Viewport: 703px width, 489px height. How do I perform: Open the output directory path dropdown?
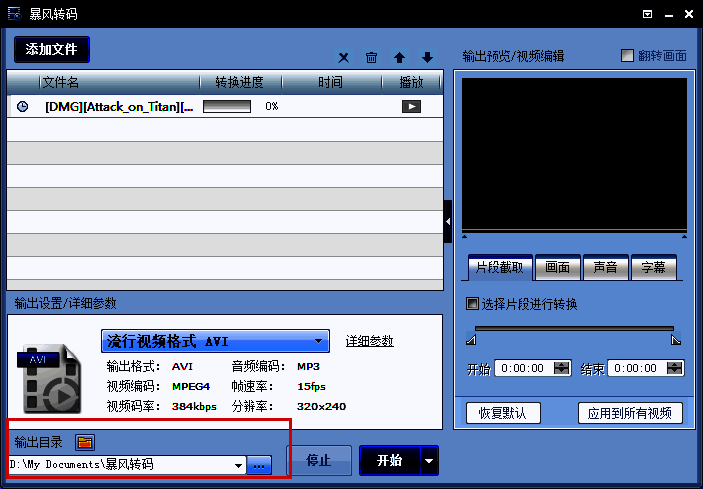coord(238,465)
